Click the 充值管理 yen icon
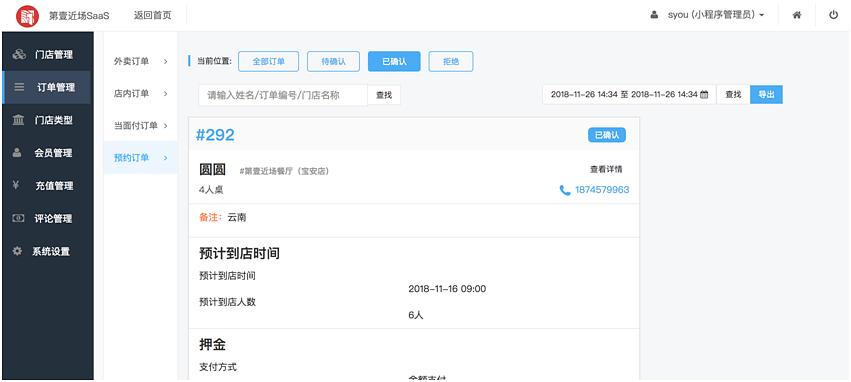The width and height of the screenshot is (851, 382). pos(16,186)
